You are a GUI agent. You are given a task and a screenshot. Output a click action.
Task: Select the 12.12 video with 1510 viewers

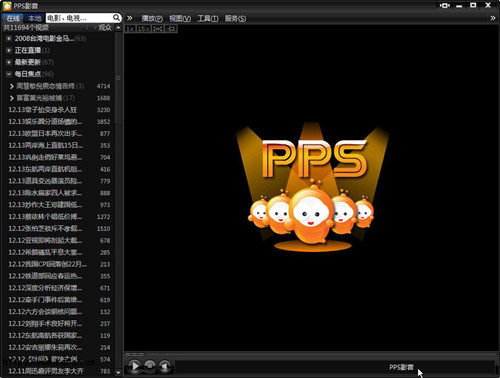pyautogui.click(x=59, y=229)
